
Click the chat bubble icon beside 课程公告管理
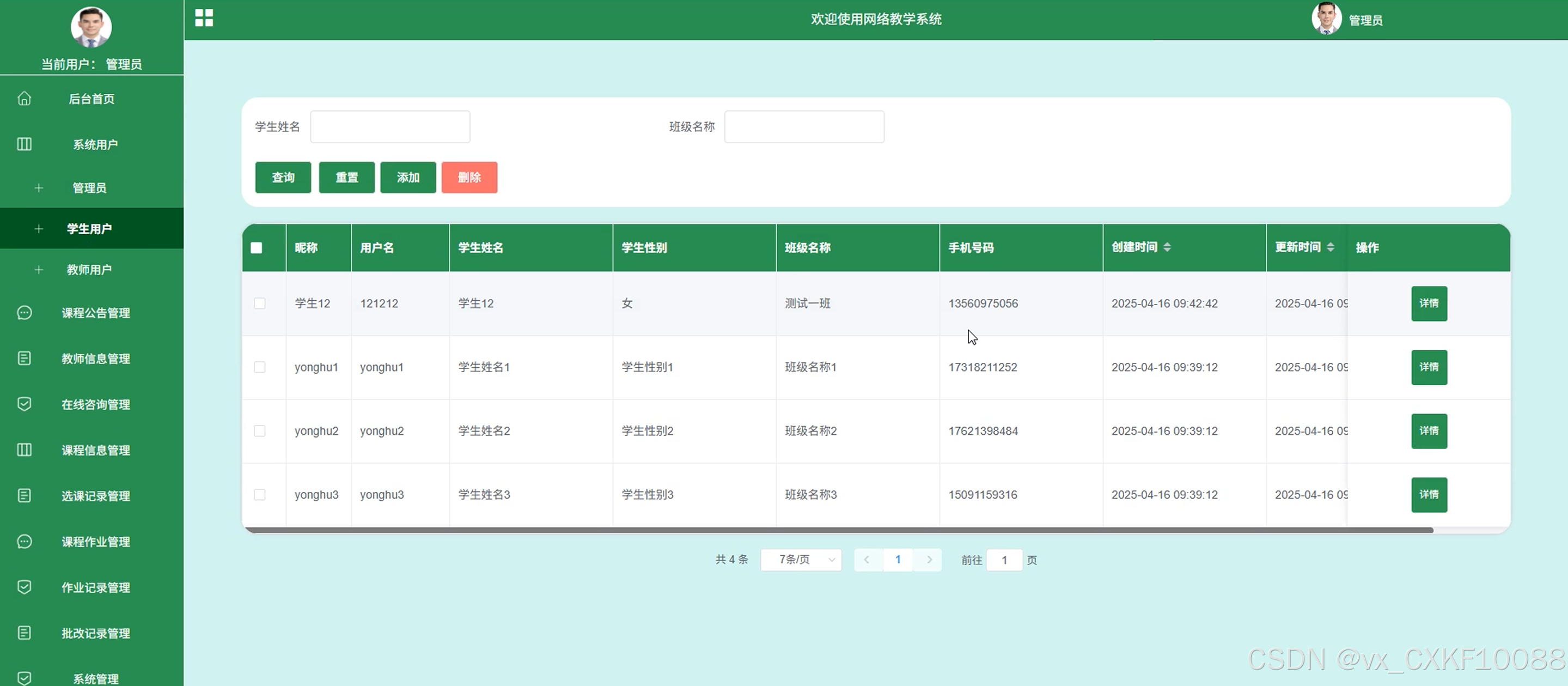click(x=25, y=313)
